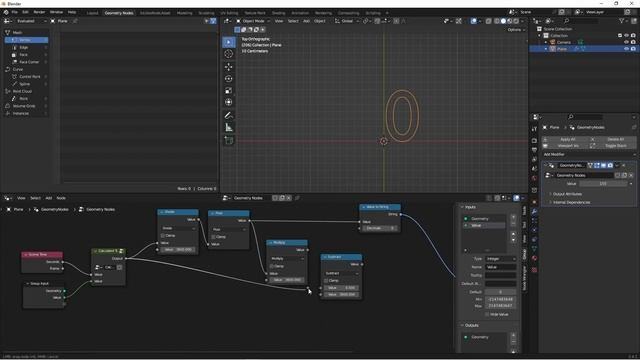Image resolution: width=640 pixels, height=360 pixels.
Task: Select the Add Cube tool
Action: pyautogui.click(x=229, y=140)
